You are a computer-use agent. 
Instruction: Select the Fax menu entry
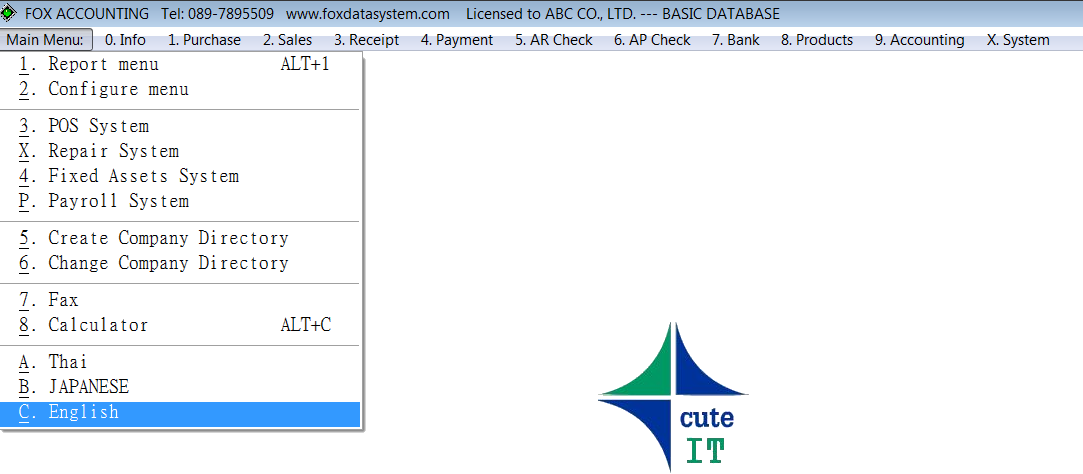180,301
